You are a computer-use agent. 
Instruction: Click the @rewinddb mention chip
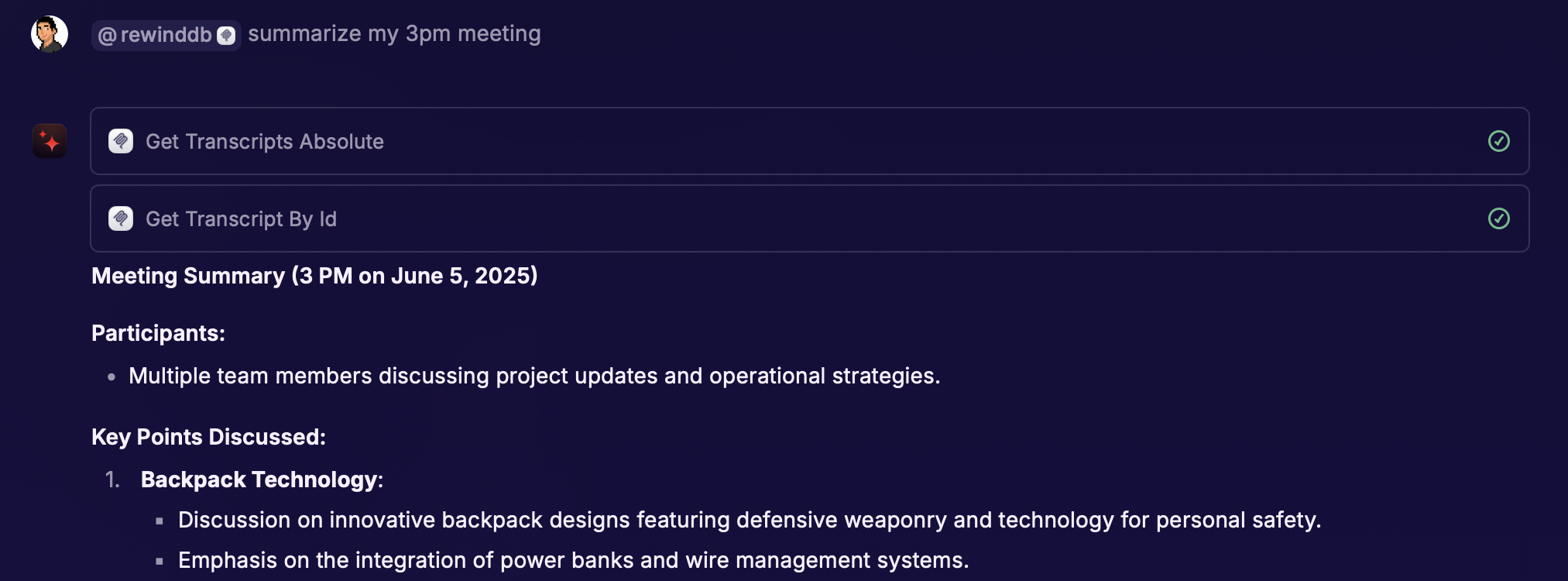pyautogui.click(x=166, y=35)
